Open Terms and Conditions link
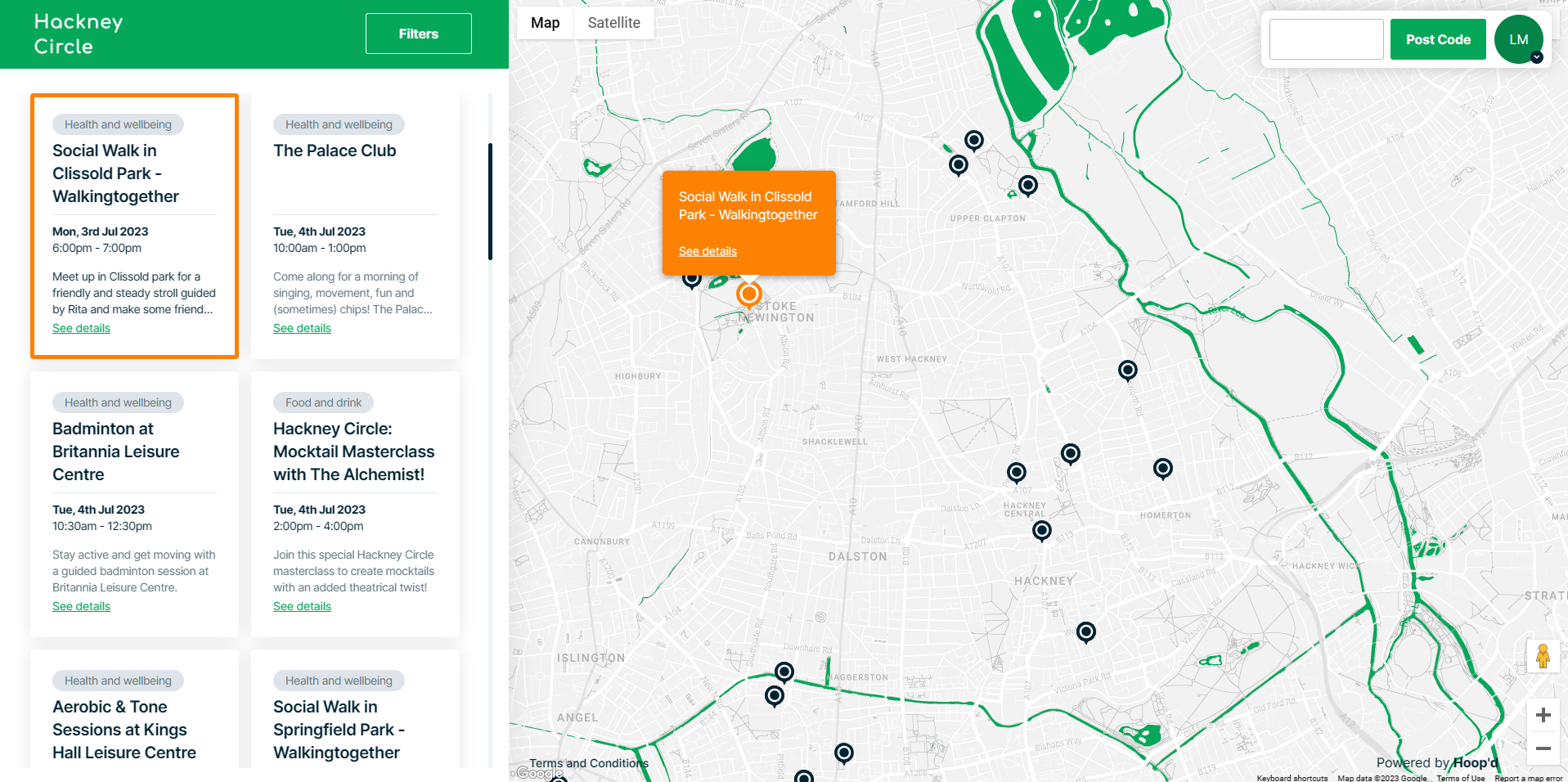 click(589, 763)
